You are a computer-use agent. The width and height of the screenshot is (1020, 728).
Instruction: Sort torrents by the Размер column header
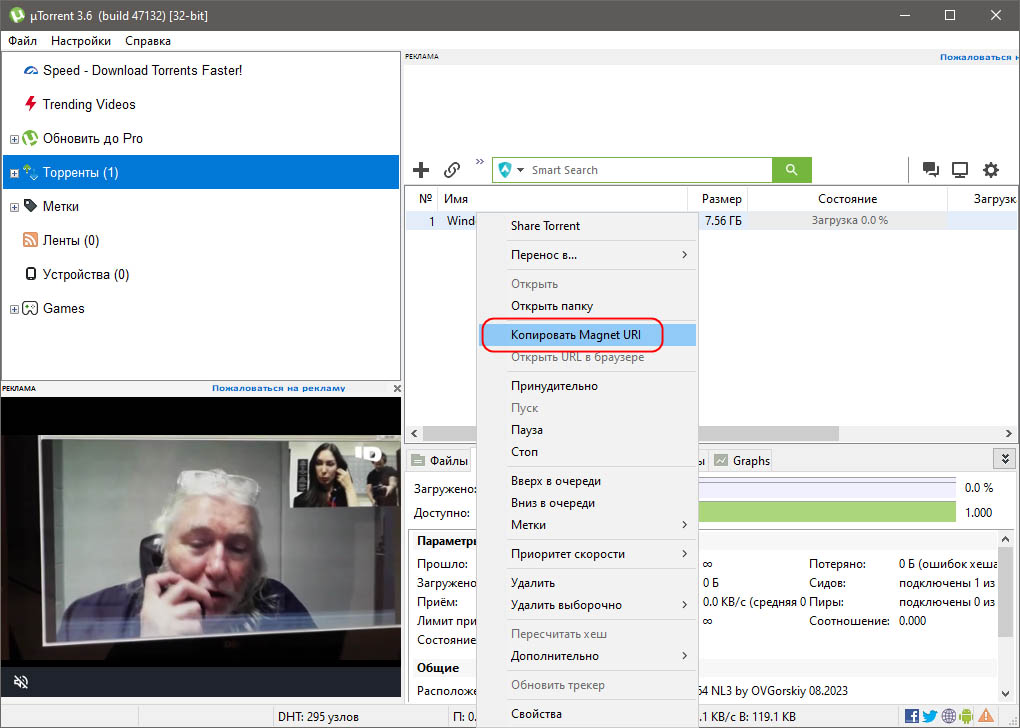point(718,199)
